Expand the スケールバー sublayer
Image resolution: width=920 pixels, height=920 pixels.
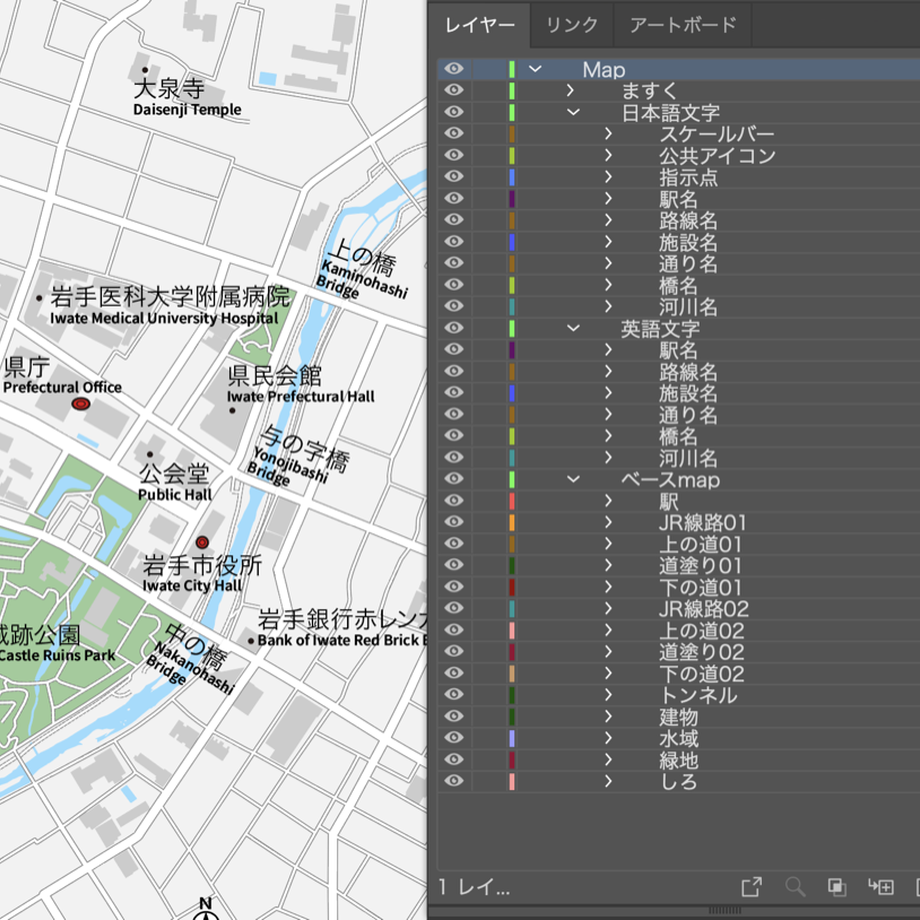coord(608,133)
